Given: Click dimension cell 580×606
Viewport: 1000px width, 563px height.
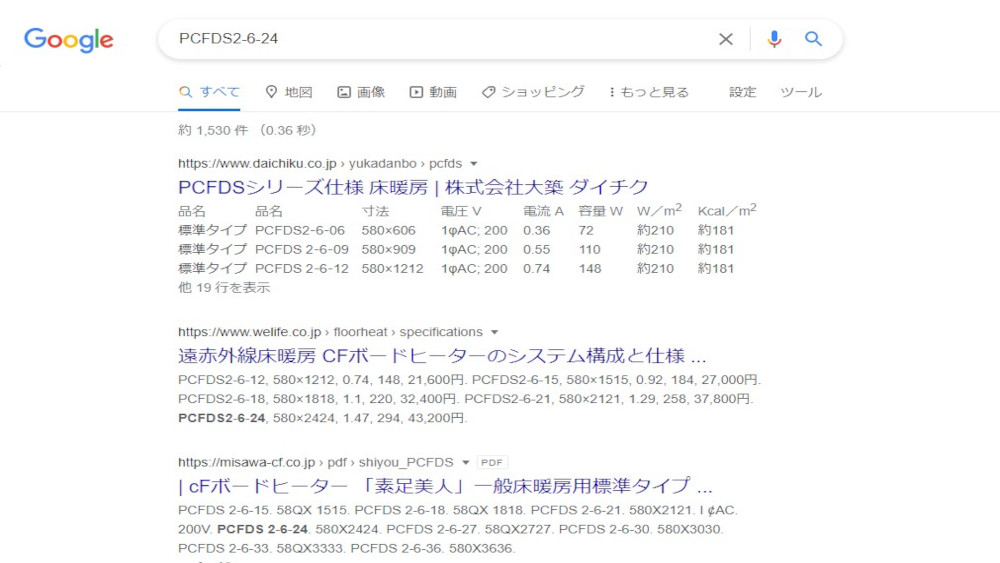Looking at the screenshot, I should click(388, 230).
